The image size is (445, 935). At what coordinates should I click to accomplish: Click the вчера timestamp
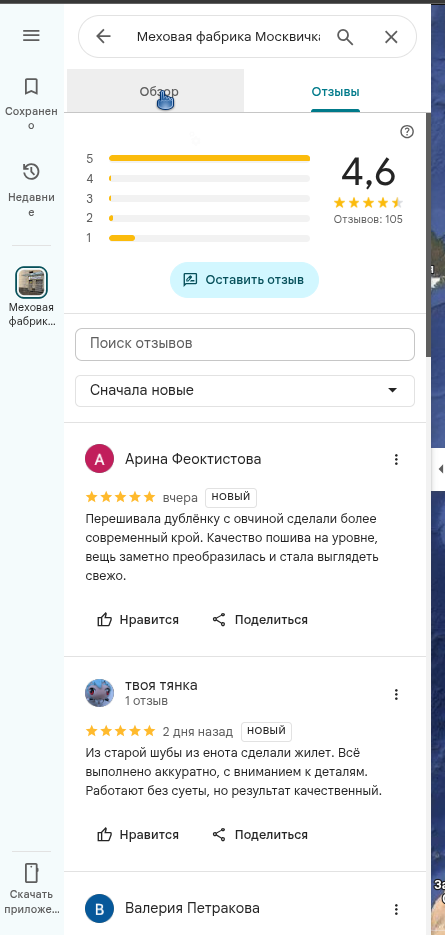click(180, 497)
